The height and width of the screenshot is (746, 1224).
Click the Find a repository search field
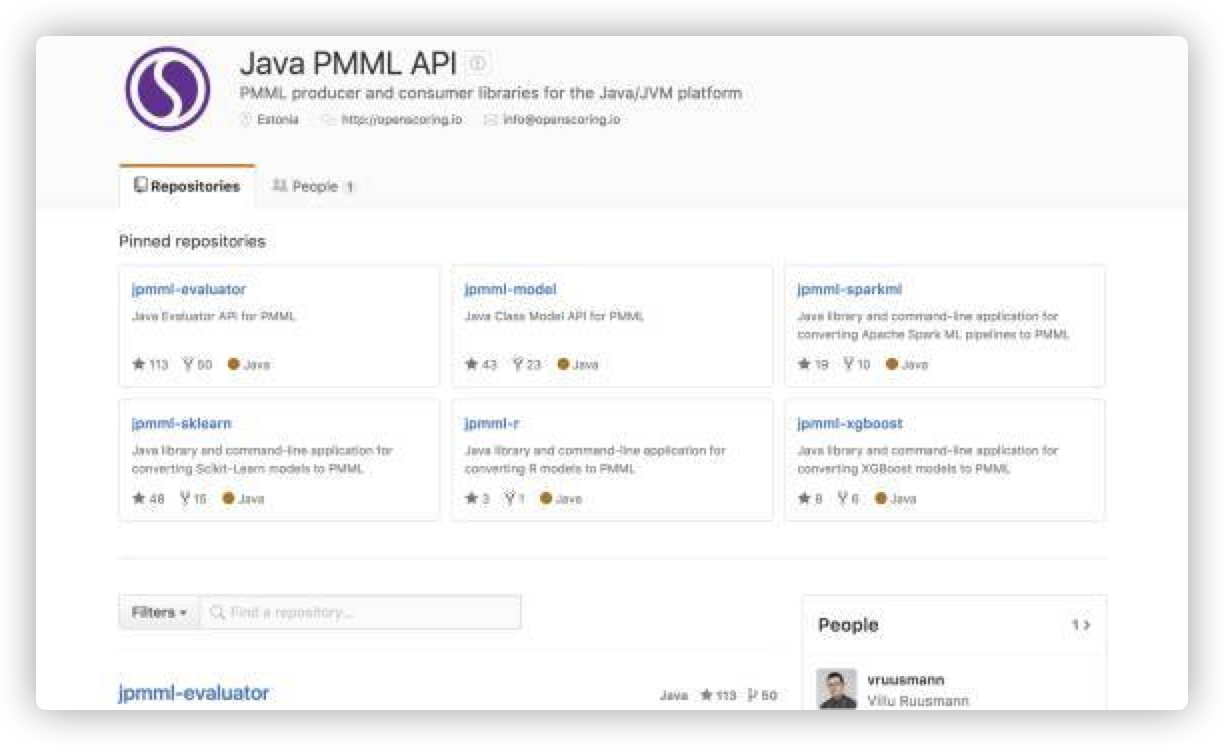360,612
